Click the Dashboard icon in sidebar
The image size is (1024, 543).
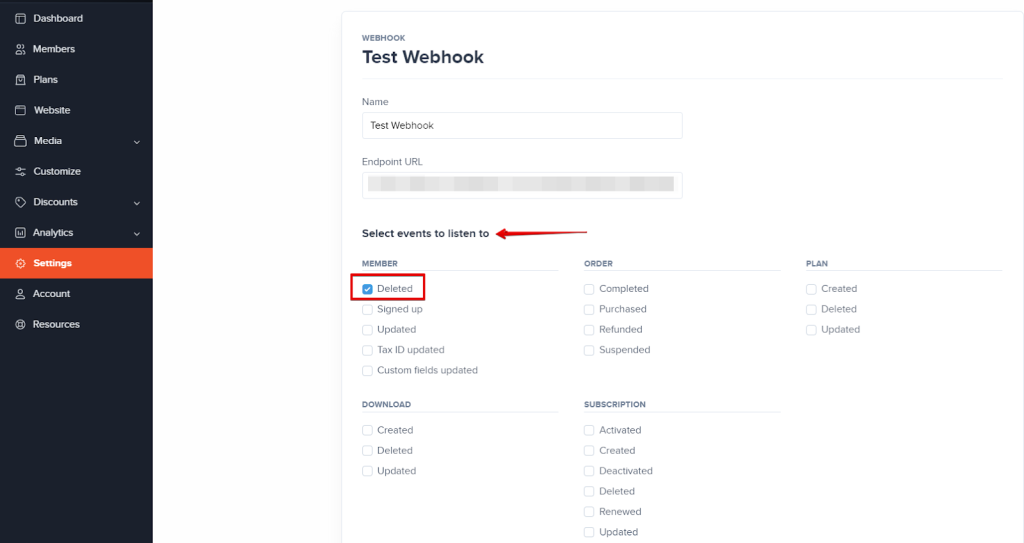[20, 19]
